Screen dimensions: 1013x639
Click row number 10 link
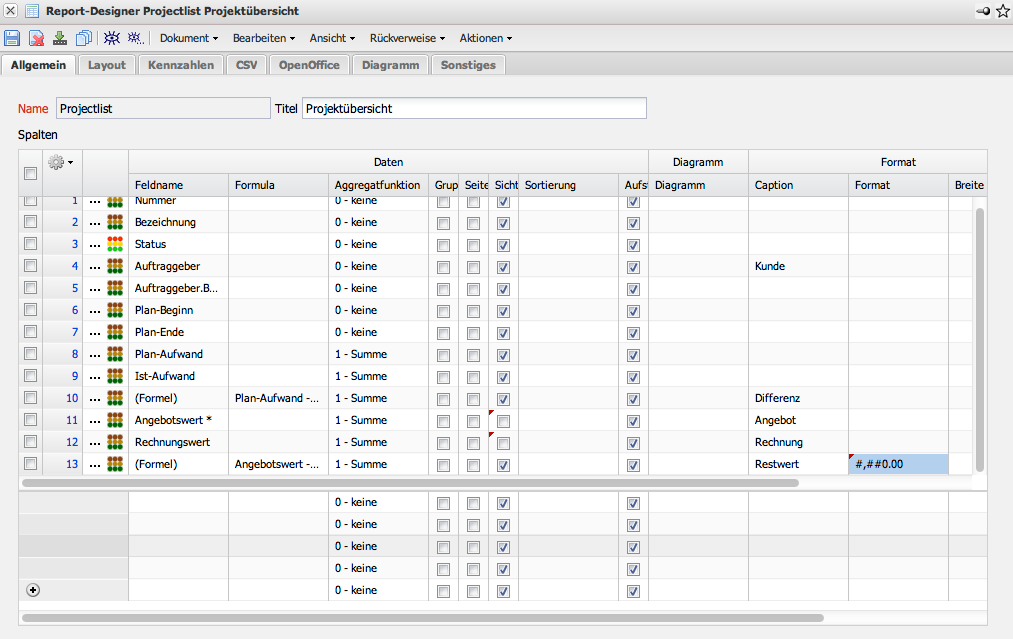71,398
